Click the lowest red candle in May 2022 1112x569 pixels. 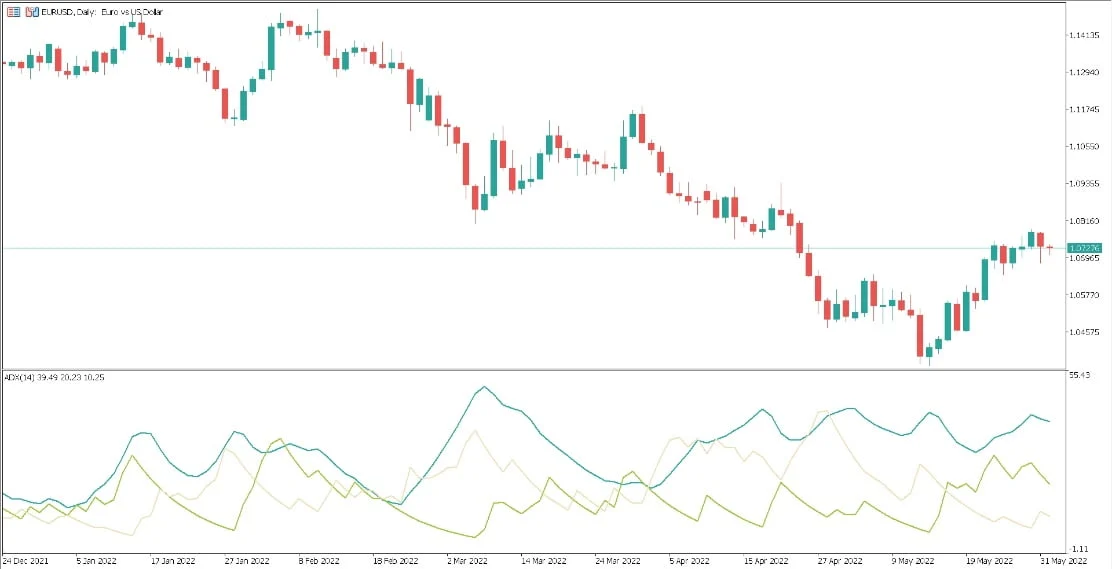click(x=920, y=336)
